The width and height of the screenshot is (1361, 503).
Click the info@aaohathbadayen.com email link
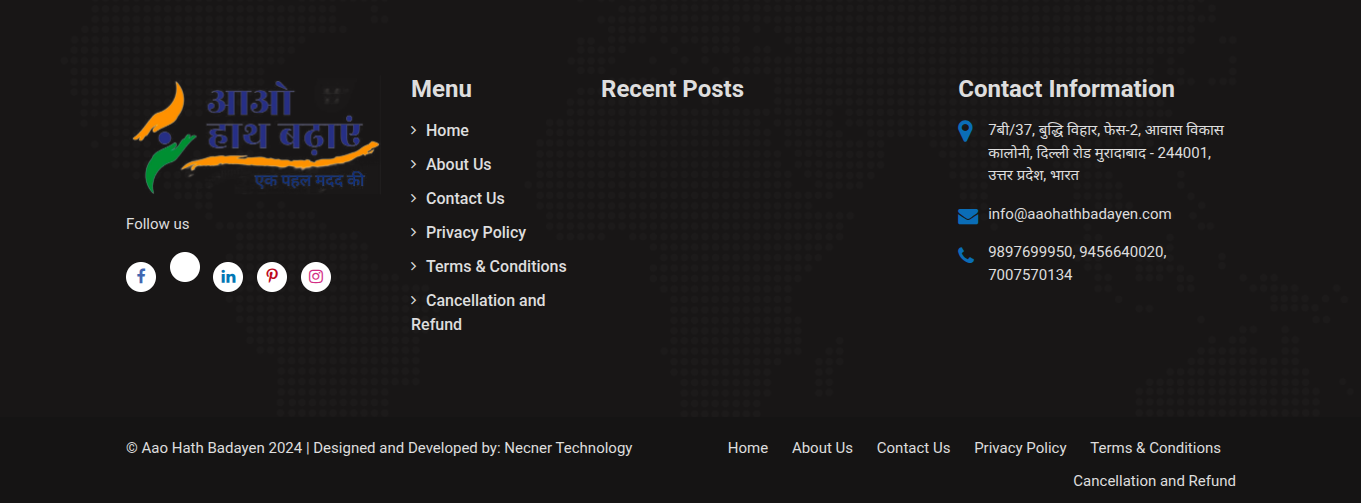[1079, 214]
